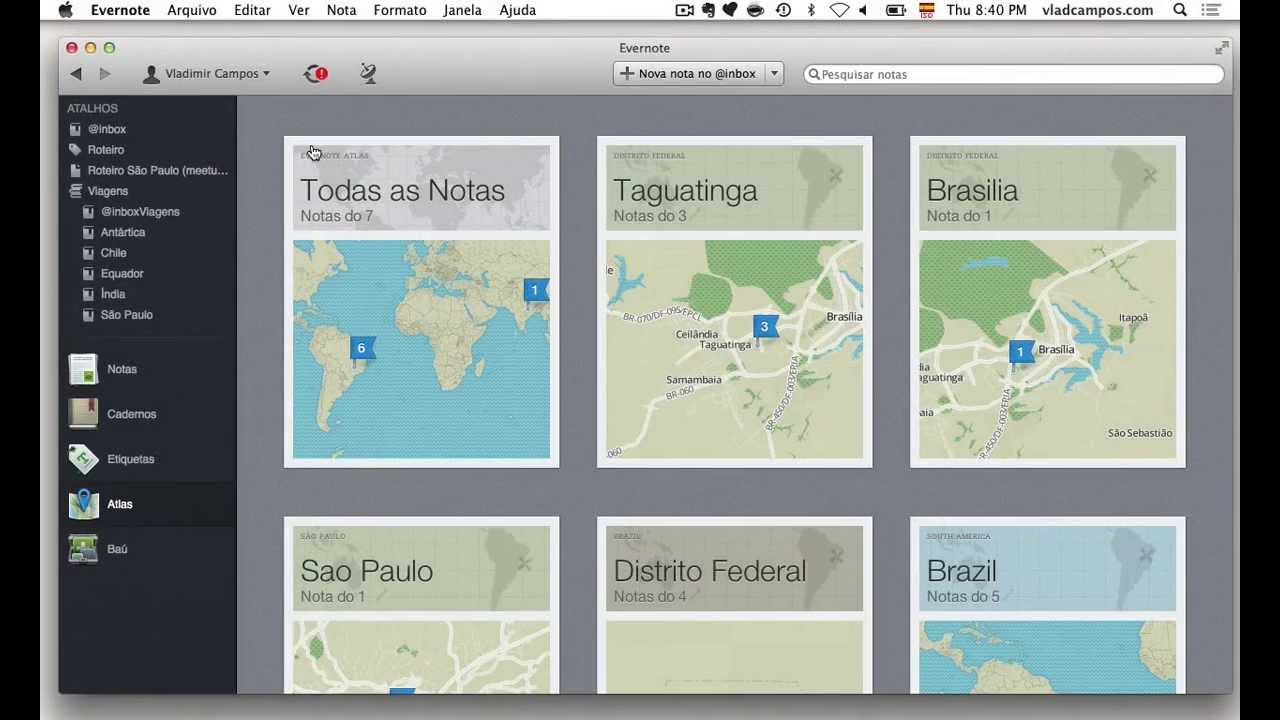Image resolution: width=1280 pixels, height=720 pixels.
Task: Open the Ver menu
Action: [298, 10]
